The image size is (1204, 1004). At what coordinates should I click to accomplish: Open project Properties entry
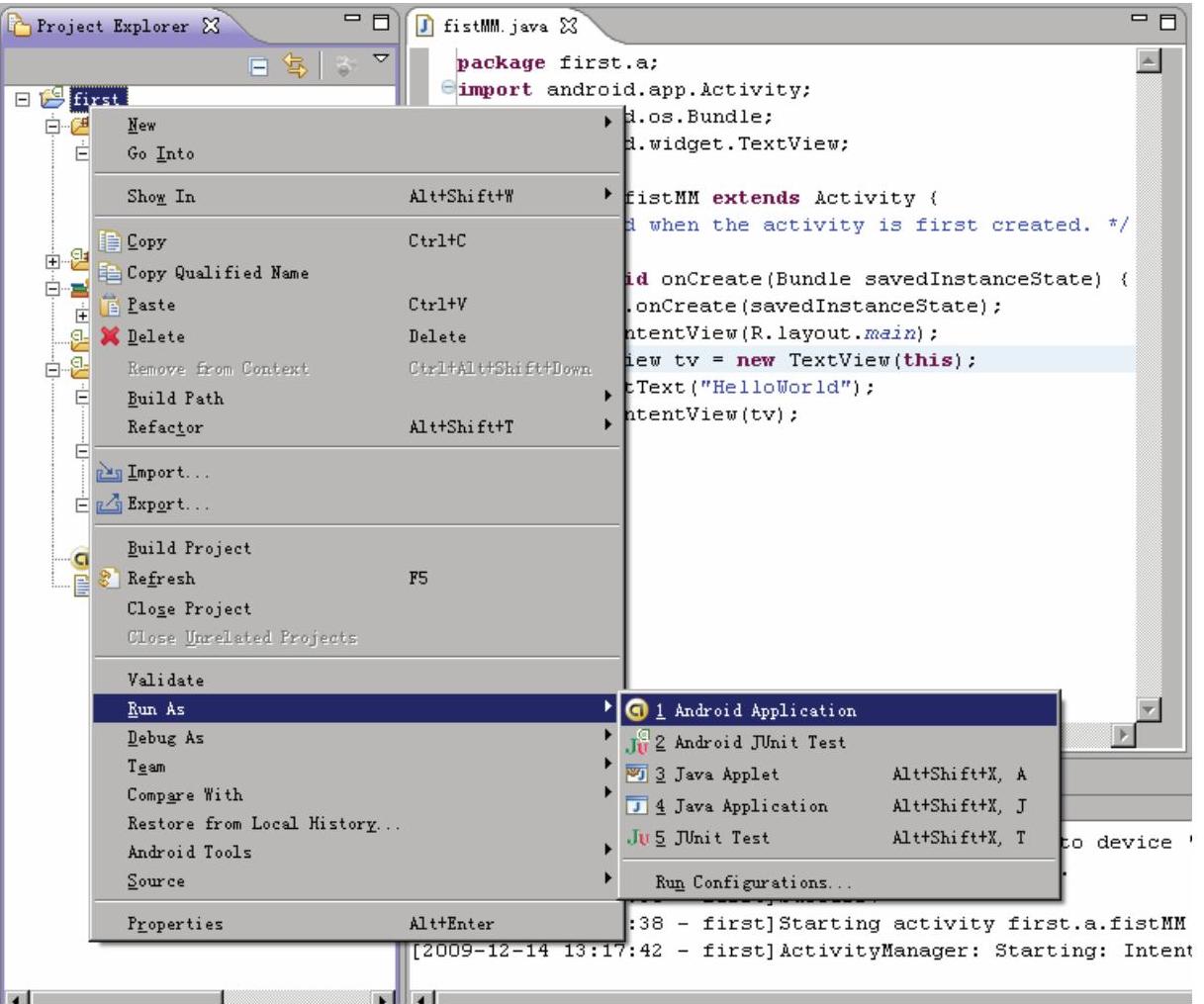pos(175,924)
